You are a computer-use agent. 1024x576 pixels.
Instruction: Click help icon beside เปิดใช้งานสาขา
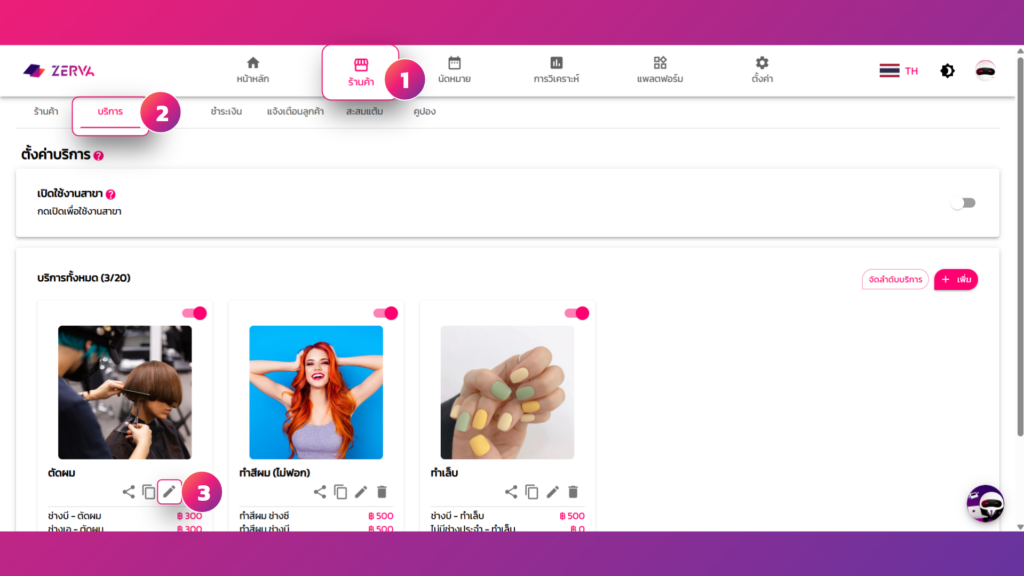pyautogui.click(x=111, y=194)
